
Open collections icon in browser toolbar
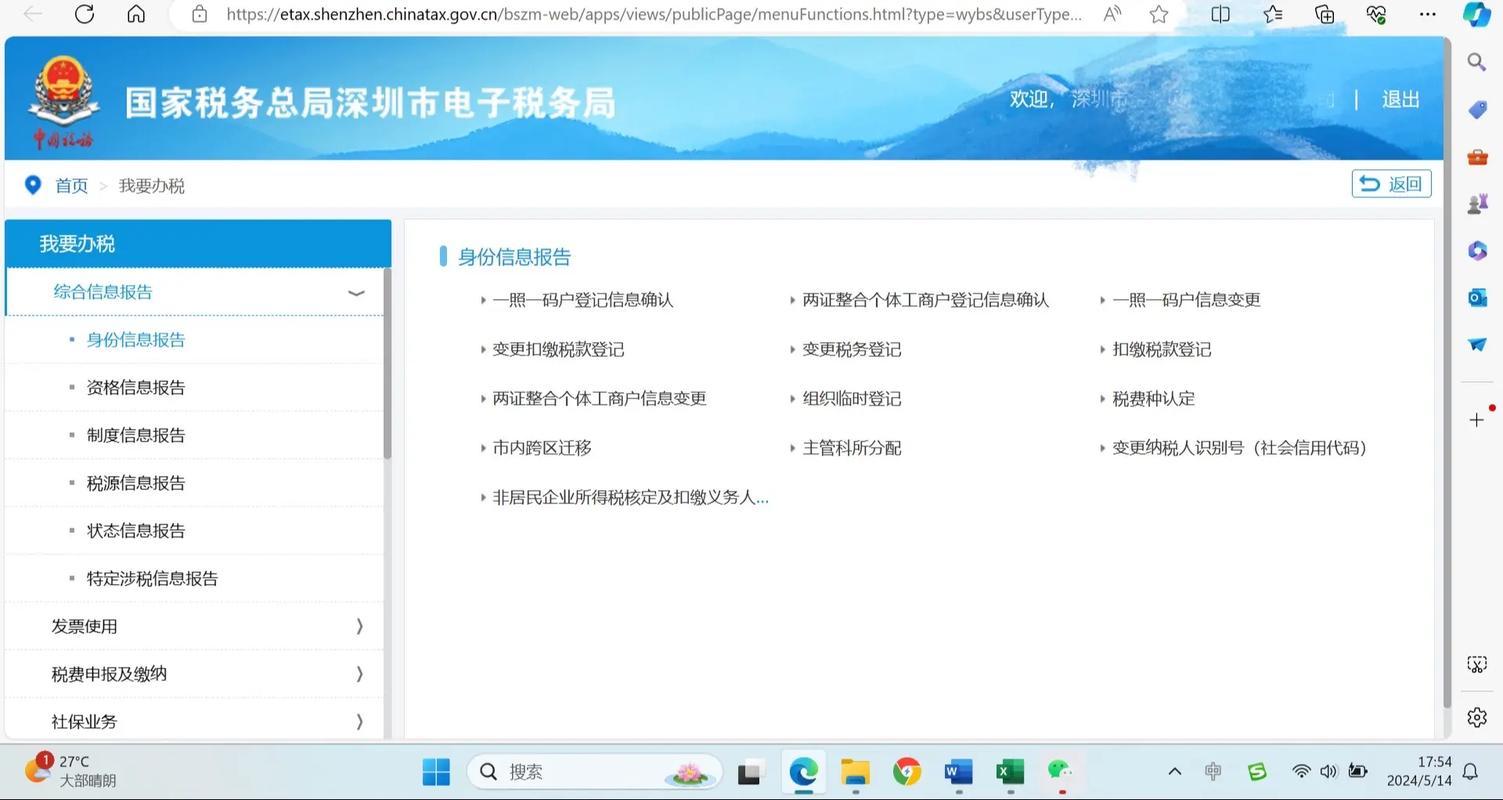(x=1325, y=14)
